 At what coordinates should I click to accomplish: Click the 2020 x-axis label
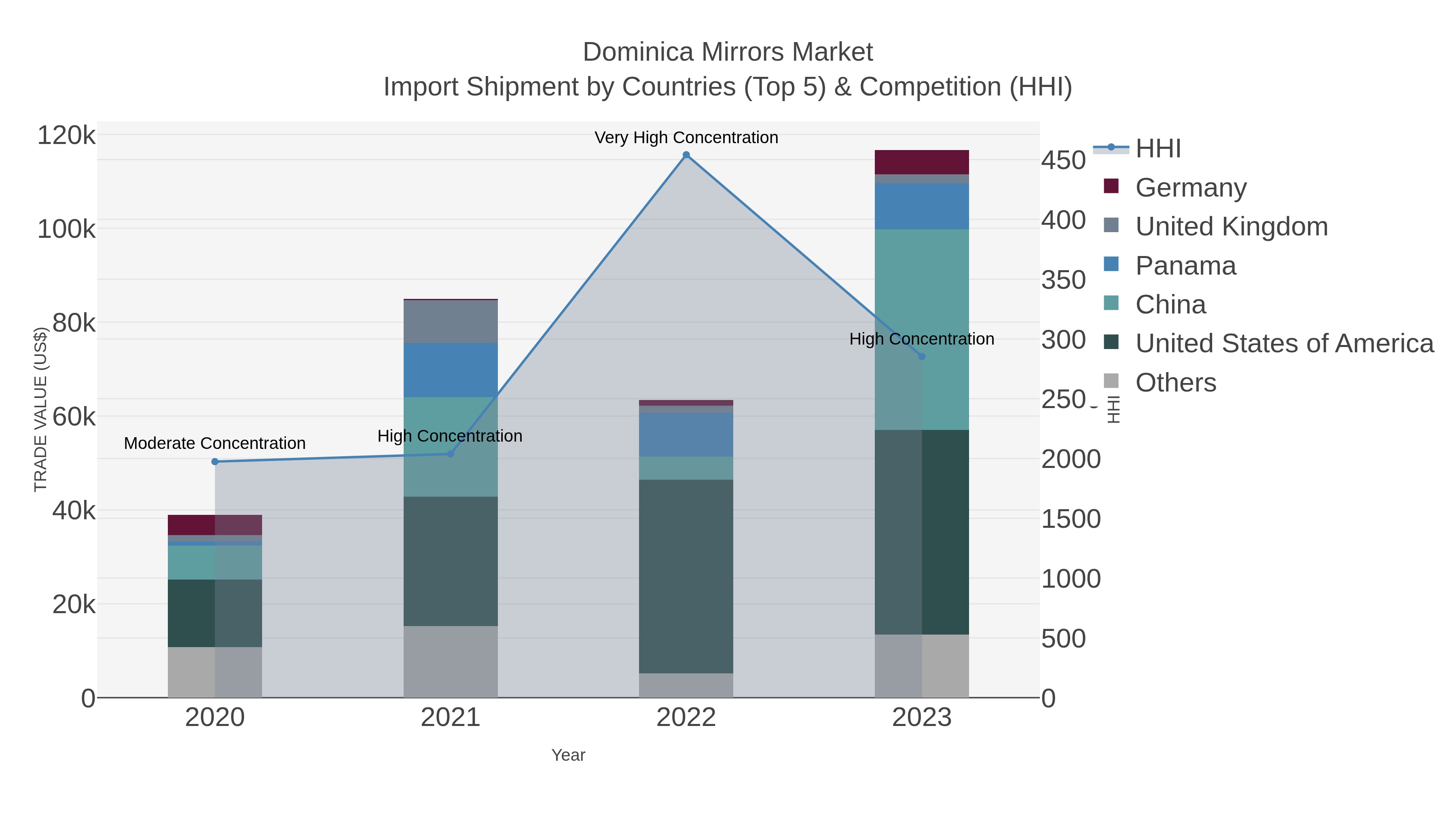point(215,717)
